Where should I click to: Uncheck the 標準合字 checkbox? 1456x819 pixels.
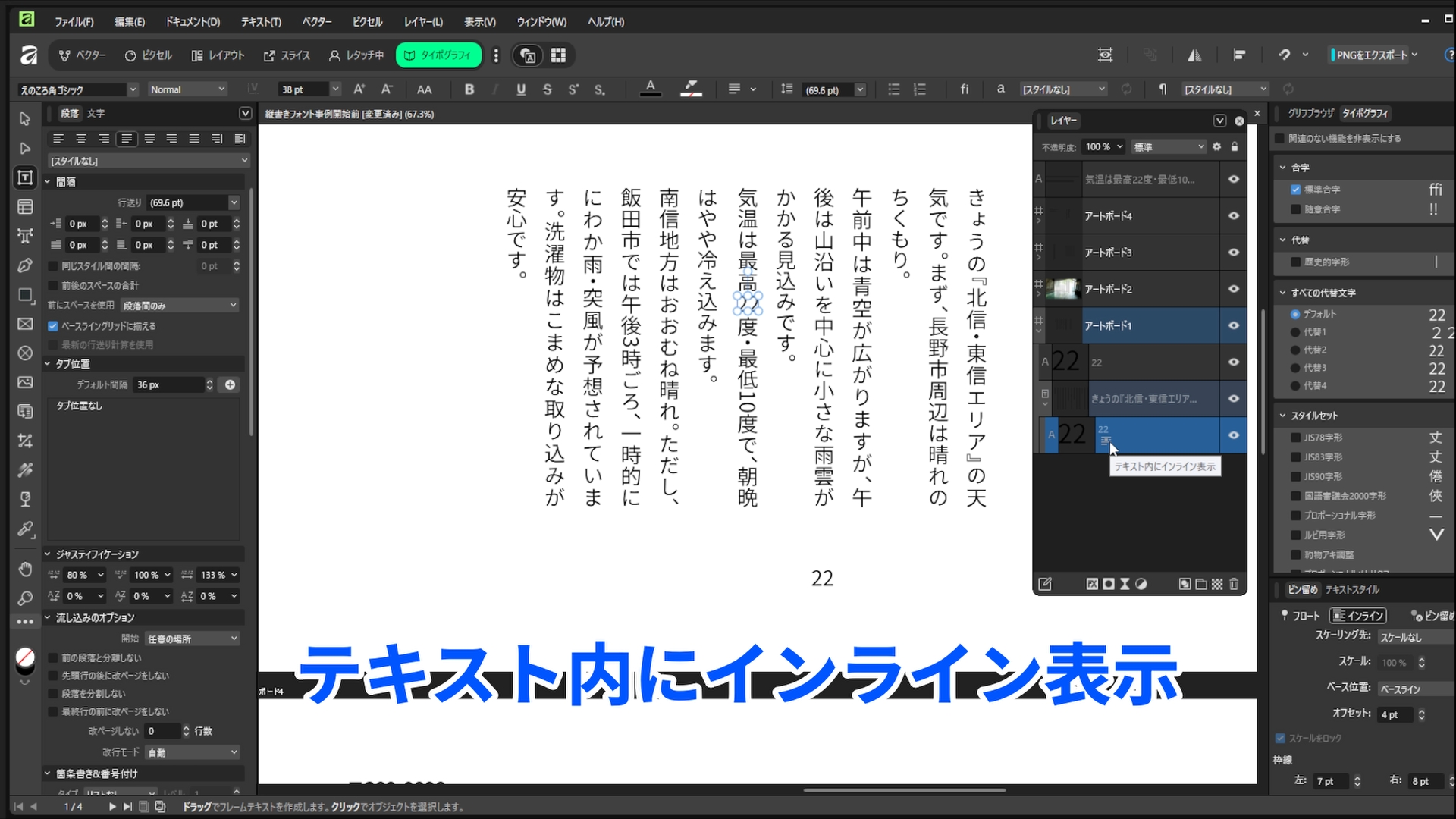point(1297,189)
